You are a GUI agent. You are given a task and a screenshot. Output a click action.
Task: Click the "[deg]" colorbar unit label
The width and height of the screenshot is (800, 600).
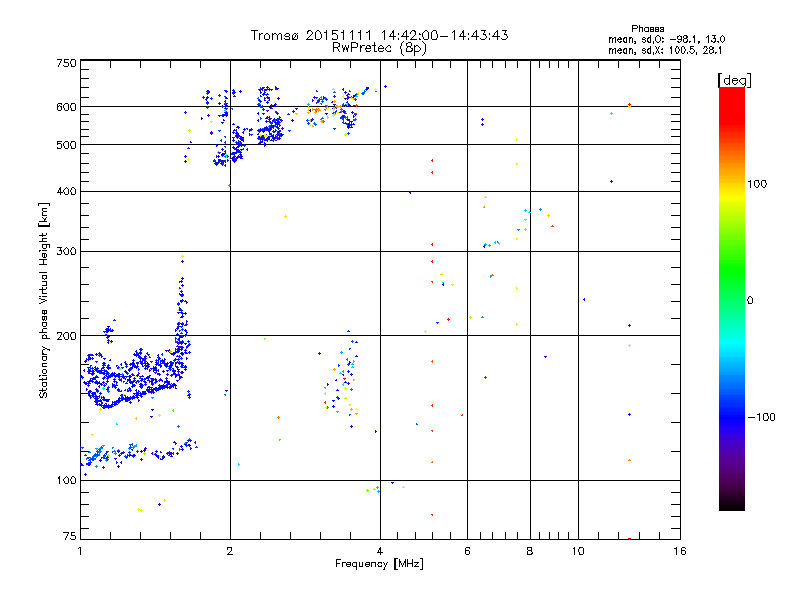pyautogui.click(x=734, y=80)
